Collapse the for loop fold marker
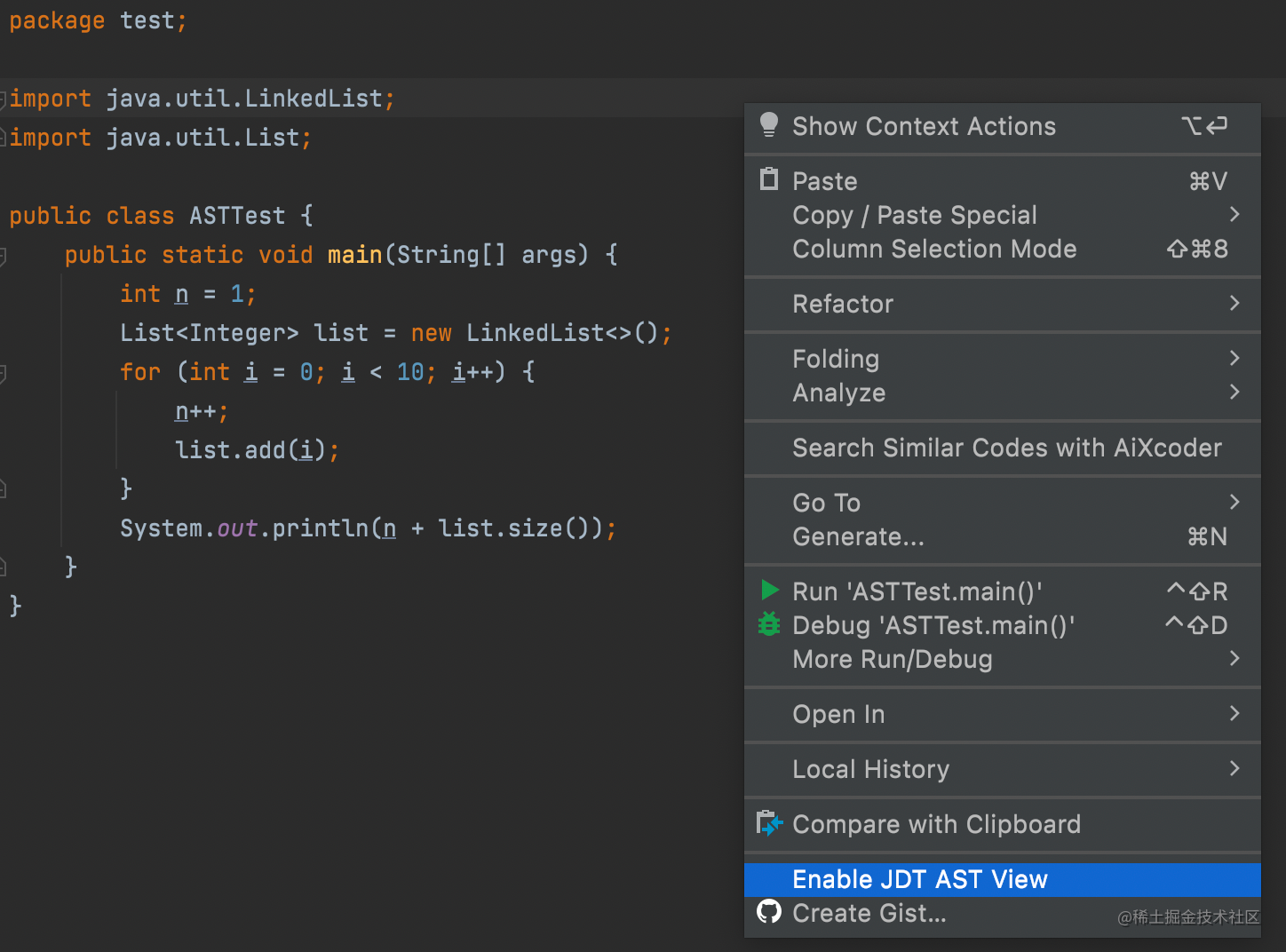 [4, 373]
